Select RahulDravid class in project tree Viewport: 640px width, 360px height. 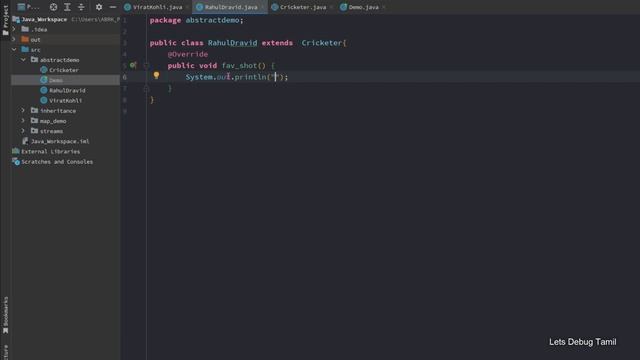click(65, 90)
